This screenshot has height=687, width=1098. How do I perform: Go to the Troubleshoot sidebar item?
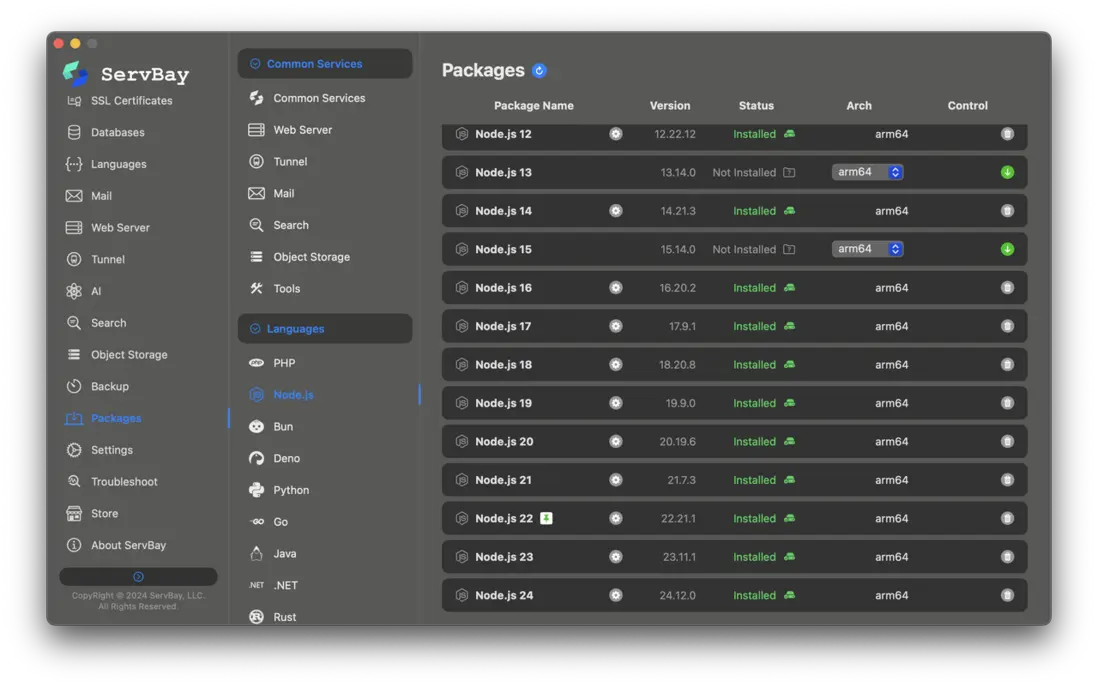click(x=124, y=482)
